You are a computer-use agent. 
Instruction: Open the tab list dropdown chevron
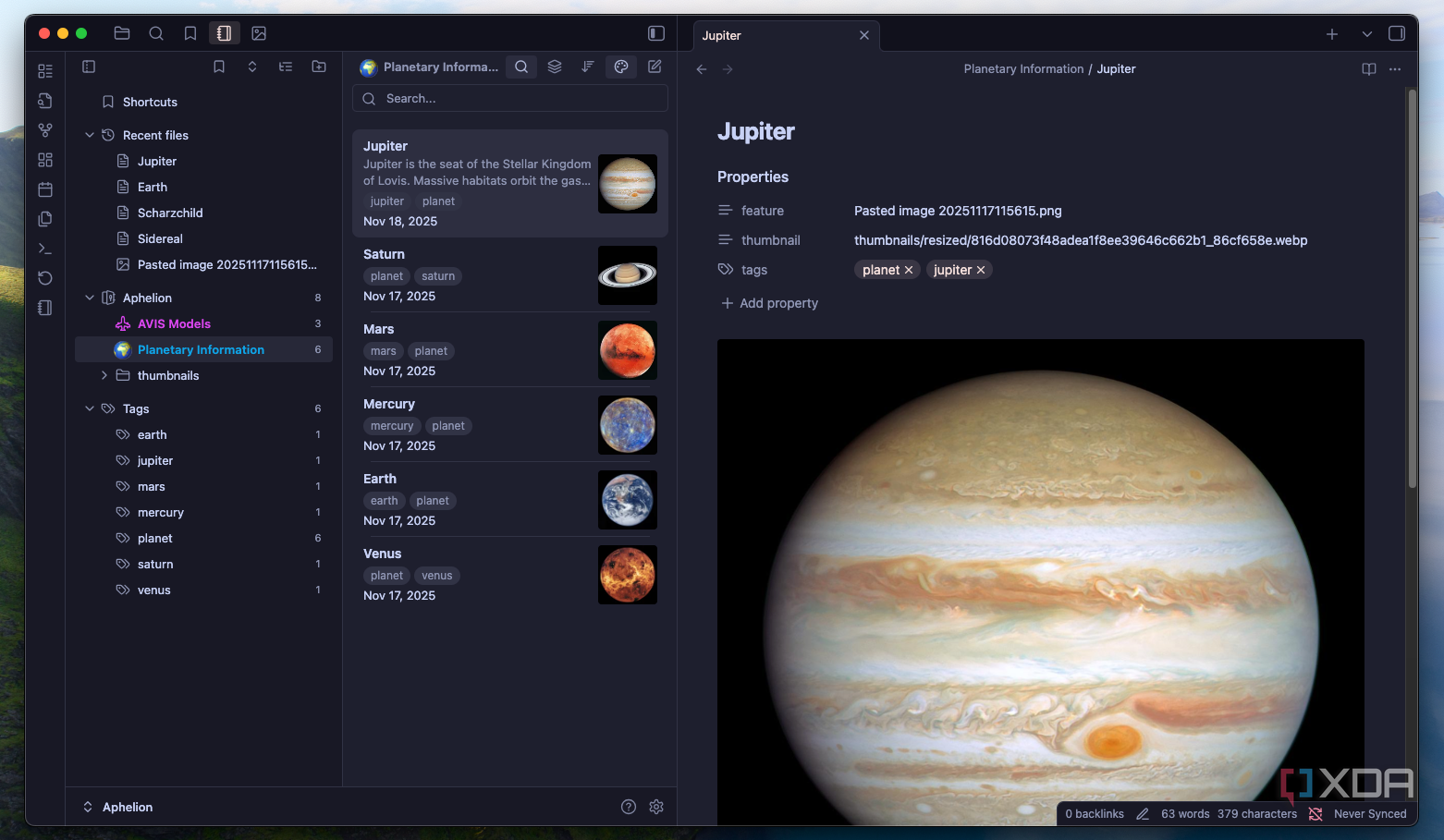point(1366,34)
